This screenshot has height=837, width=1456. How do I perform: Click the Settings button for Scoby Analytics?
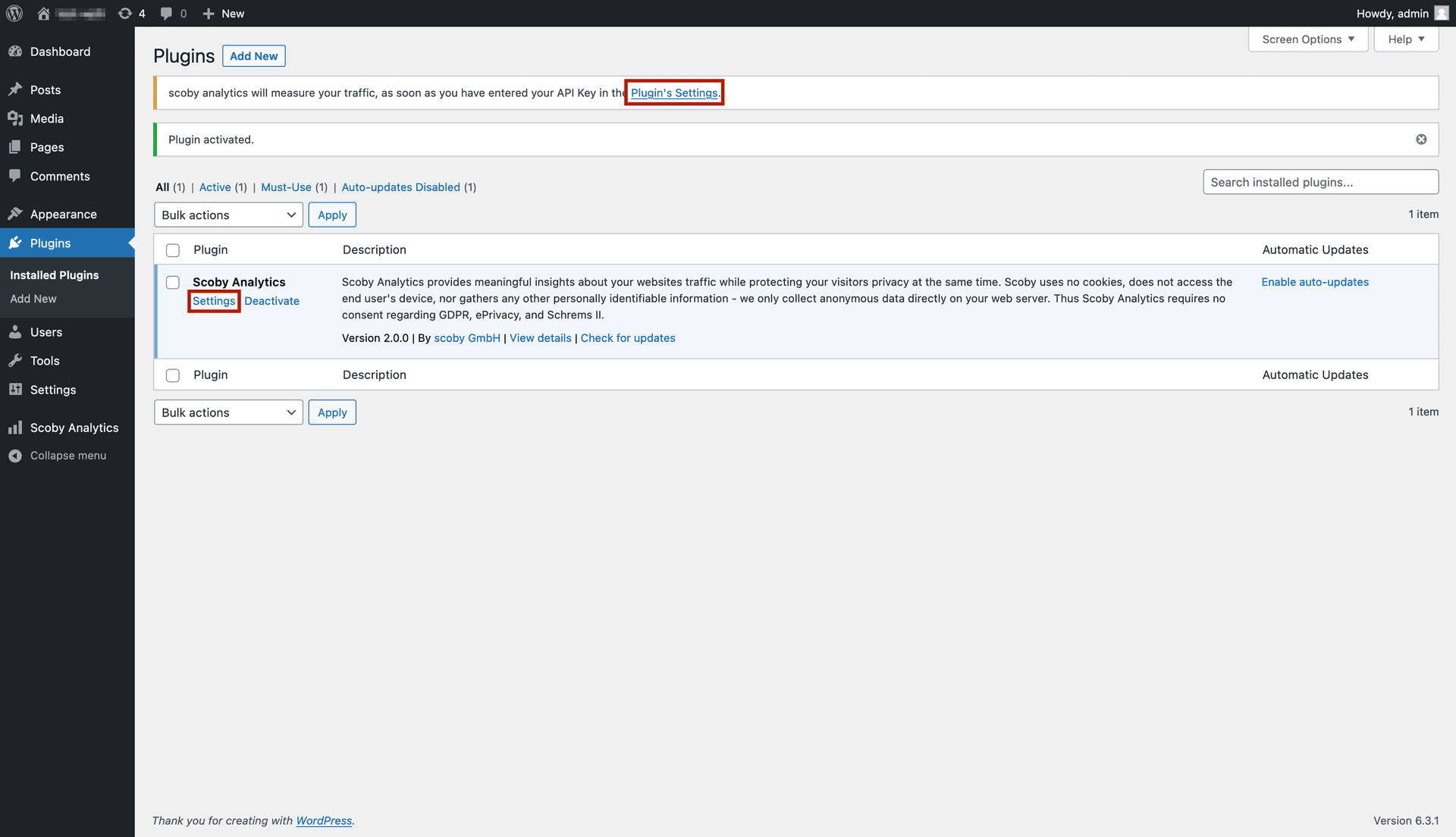coord(213,300)
